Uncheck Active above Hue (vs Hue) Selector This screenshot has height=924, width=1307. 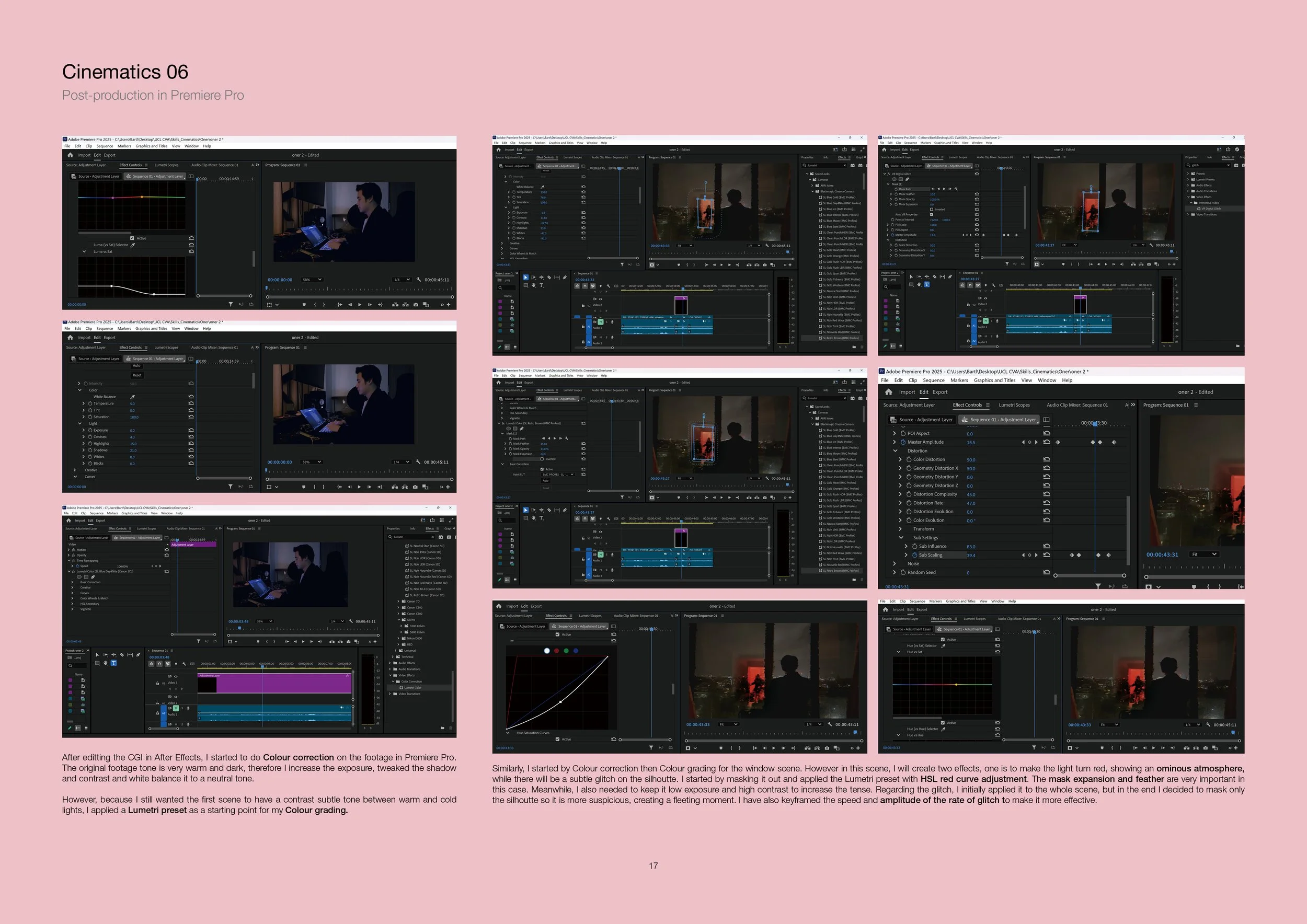[x=943, y=723]
